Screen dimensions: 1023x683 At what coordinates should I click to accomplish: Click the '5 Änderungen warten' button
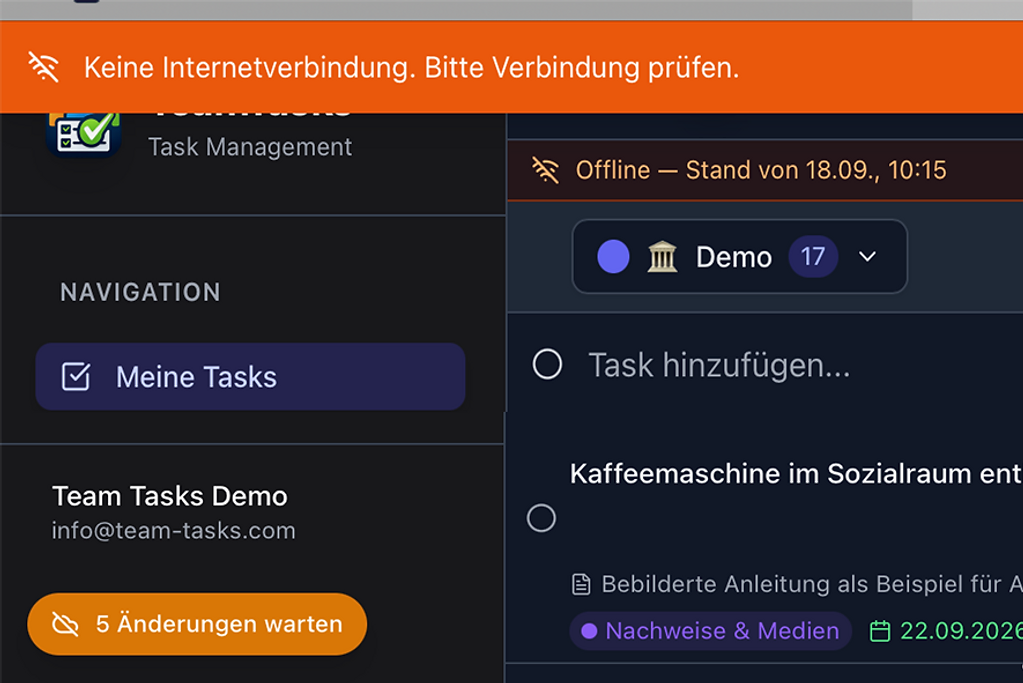(197, 624)
